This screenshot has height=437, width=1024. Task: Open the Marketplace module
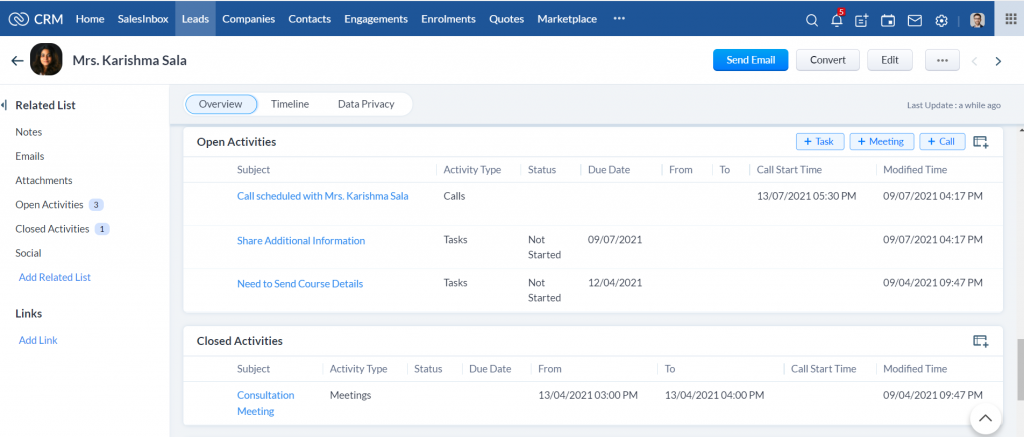pos(567,19)
